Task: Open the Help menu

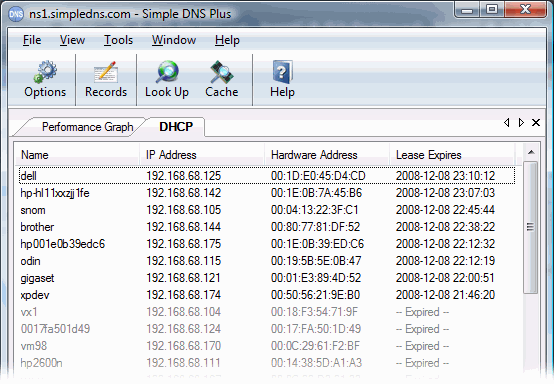Action: [x=227, y=40]
